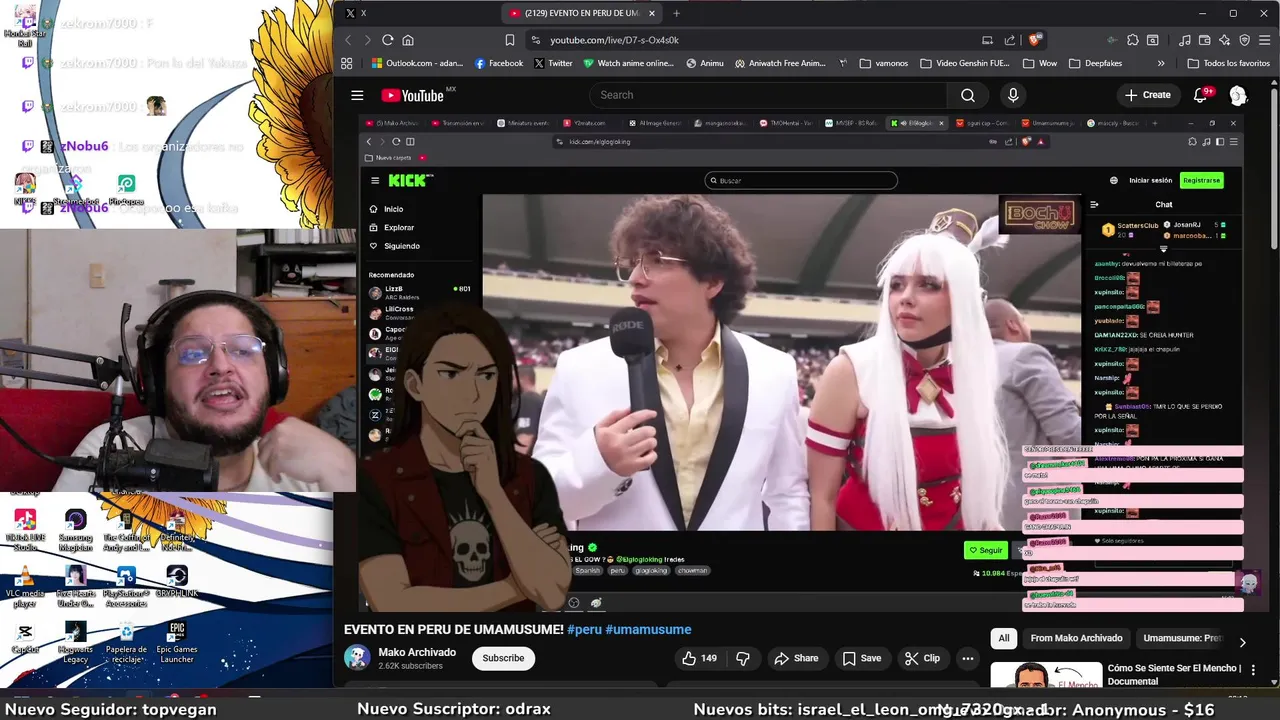Open the Facebook bookmark
This screenshot has width=1280, height=720.
(x=498, y=63)
